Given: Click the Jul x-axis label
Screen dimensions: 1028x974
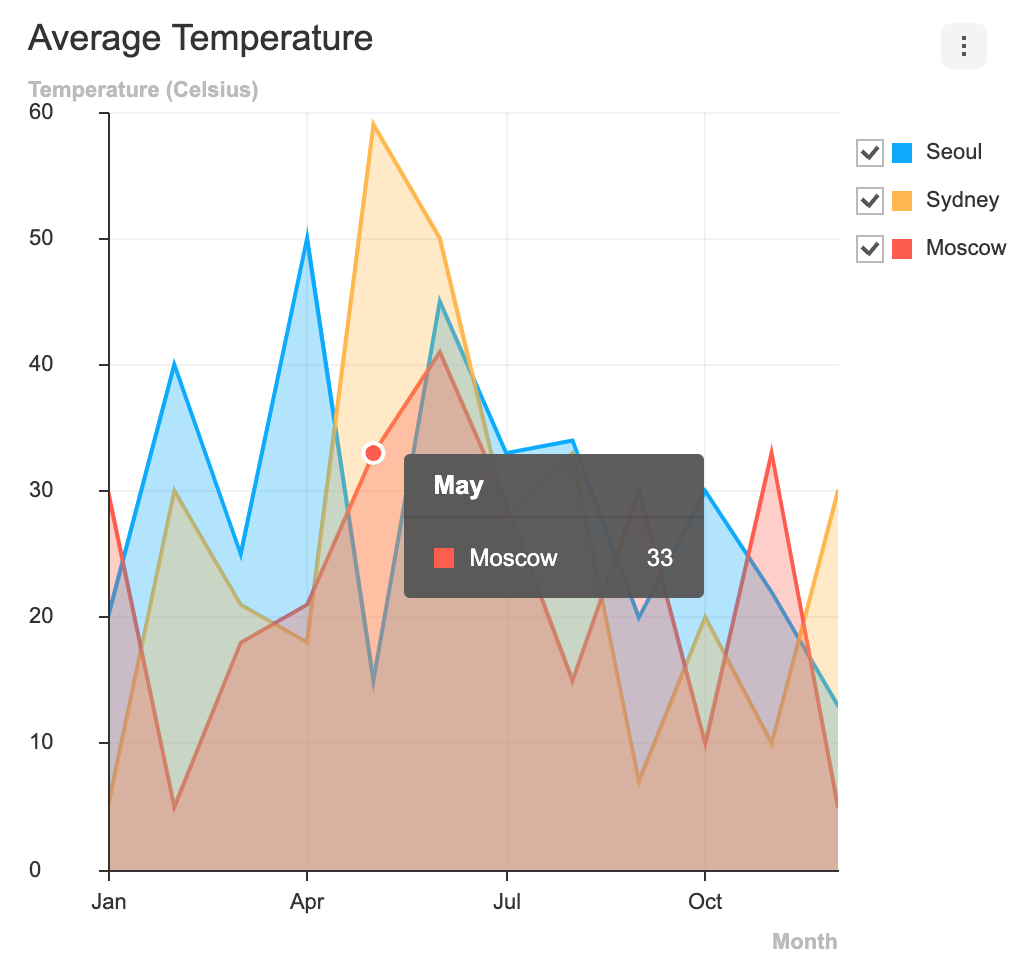Looking at the screenshot, I should pos(507,902).
